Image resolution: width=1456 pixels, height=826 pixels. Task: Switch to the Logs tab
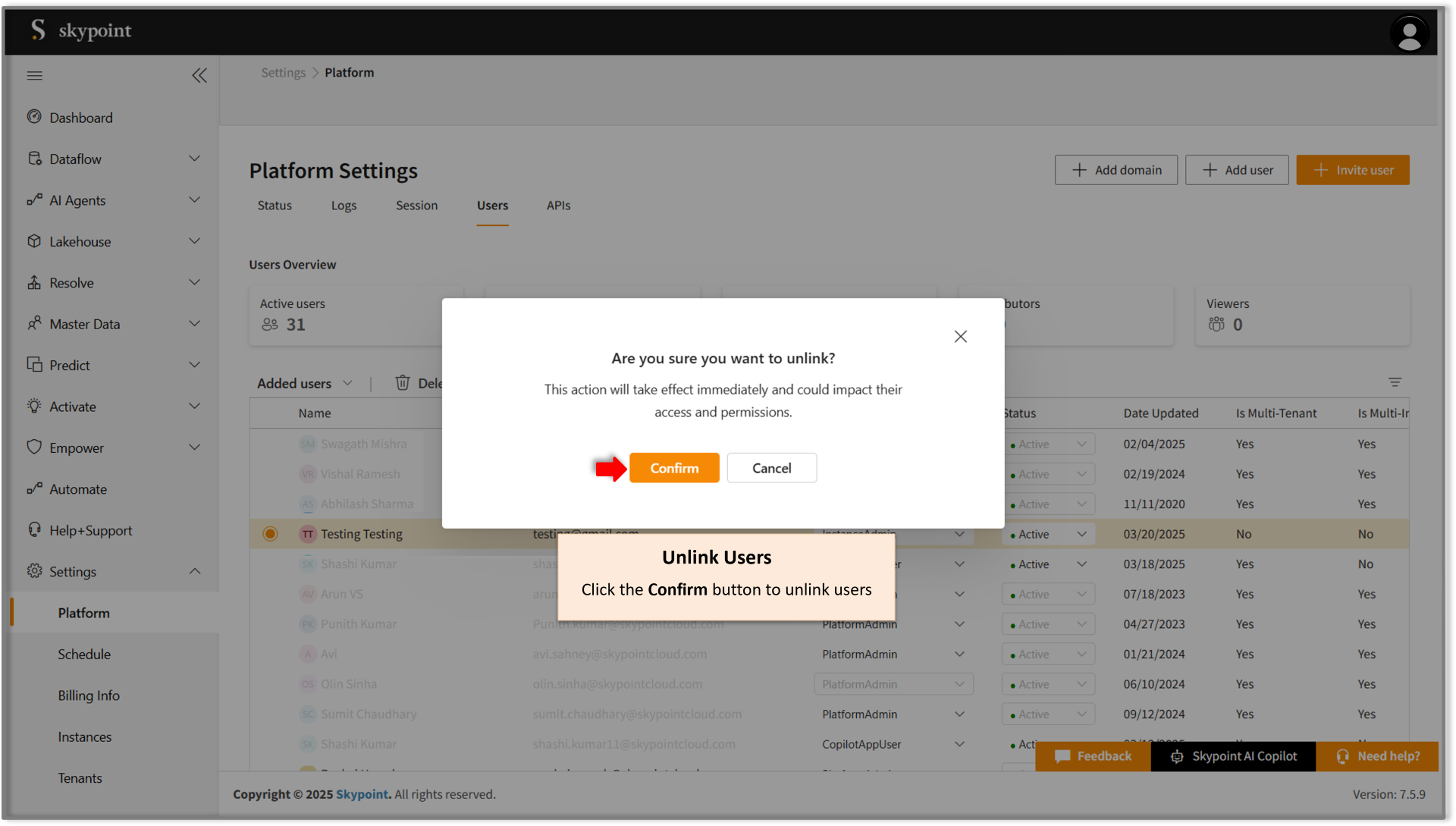point(344,206)
